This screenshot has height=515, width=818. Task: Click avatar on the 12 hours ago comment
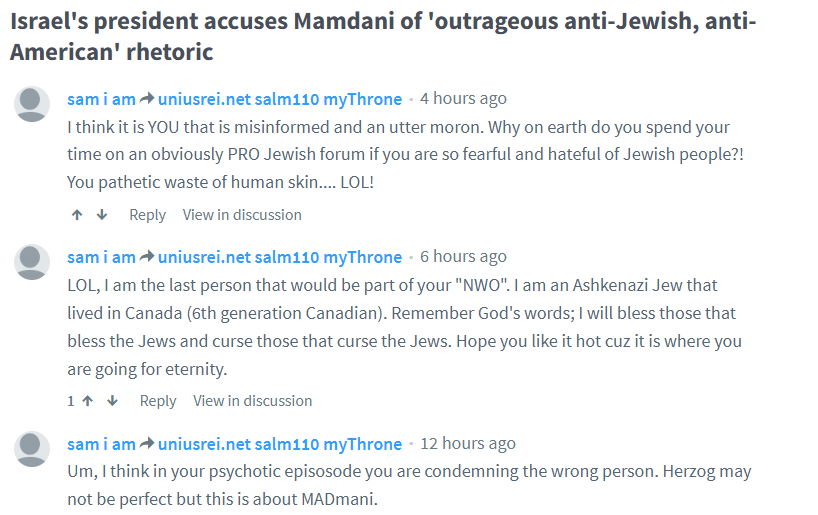pos(33,449)
